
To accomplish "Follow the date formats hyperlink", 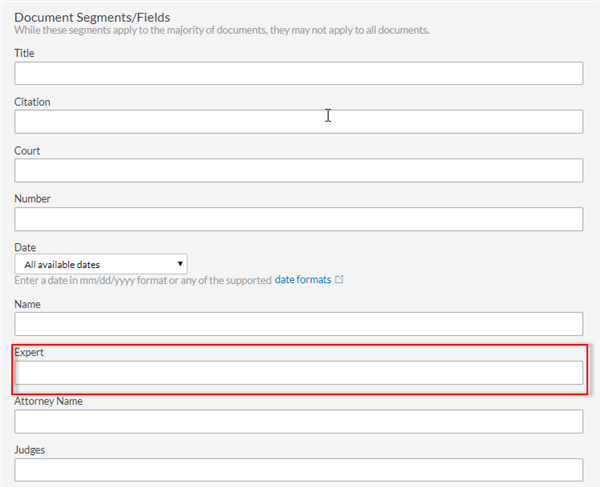I will coord(303,280).
